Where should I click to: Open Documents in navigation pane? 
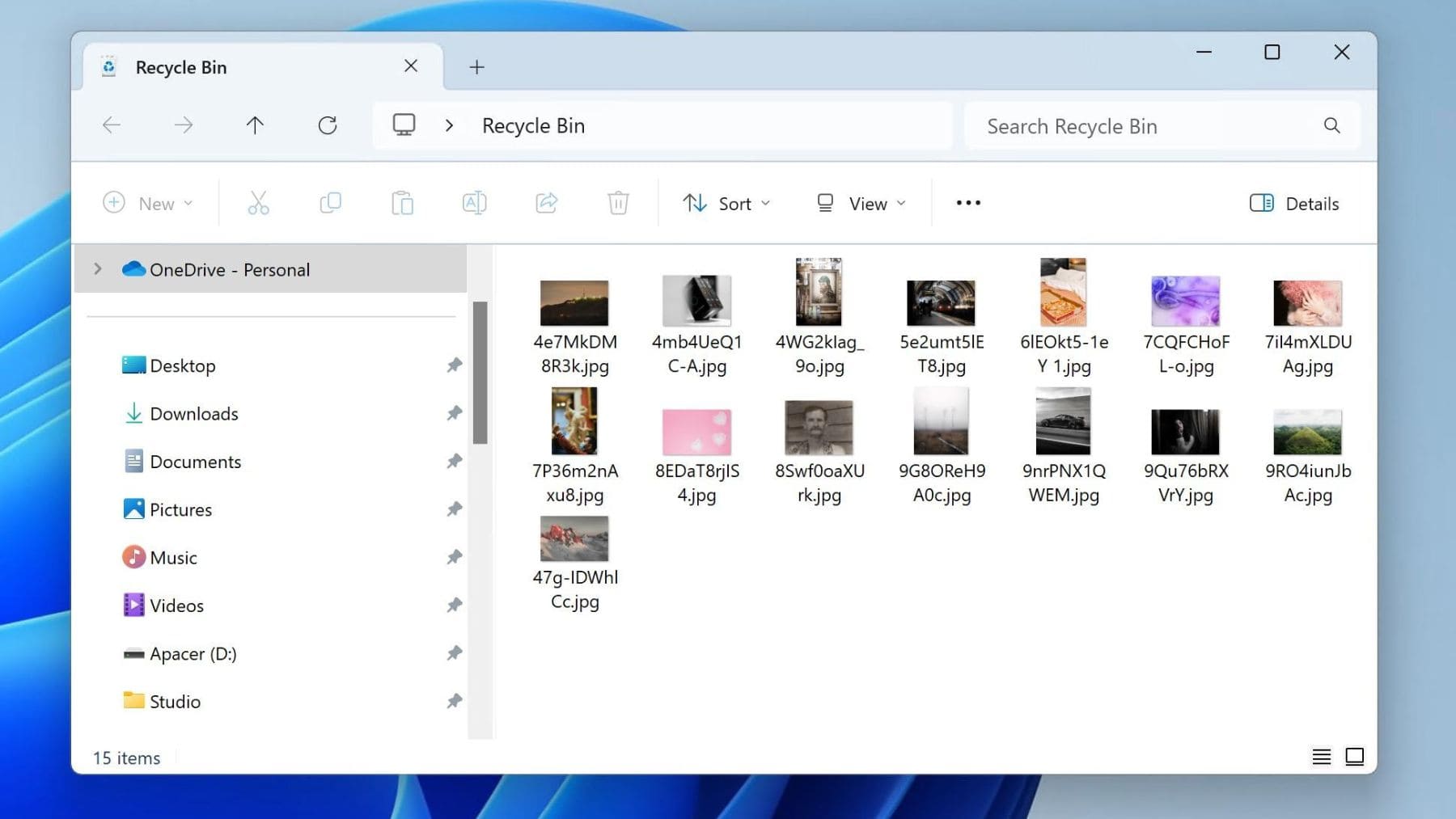coord(183,461)
